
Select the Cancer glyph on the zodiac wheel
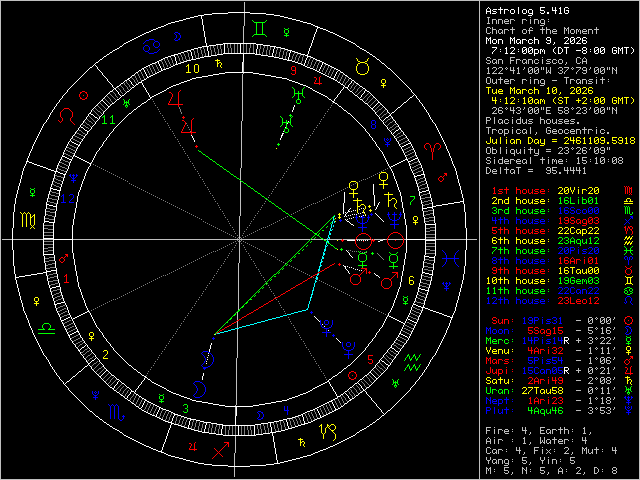tap(152, 46)
